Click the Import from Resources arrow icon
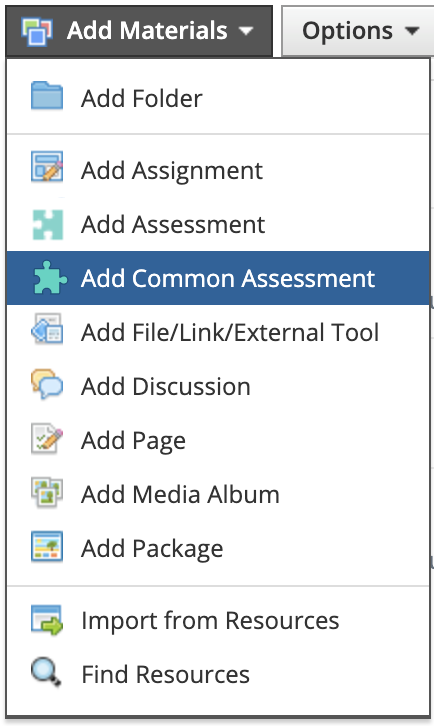The height and width of the screenshot is (726, 434). [x=47, y=620]
